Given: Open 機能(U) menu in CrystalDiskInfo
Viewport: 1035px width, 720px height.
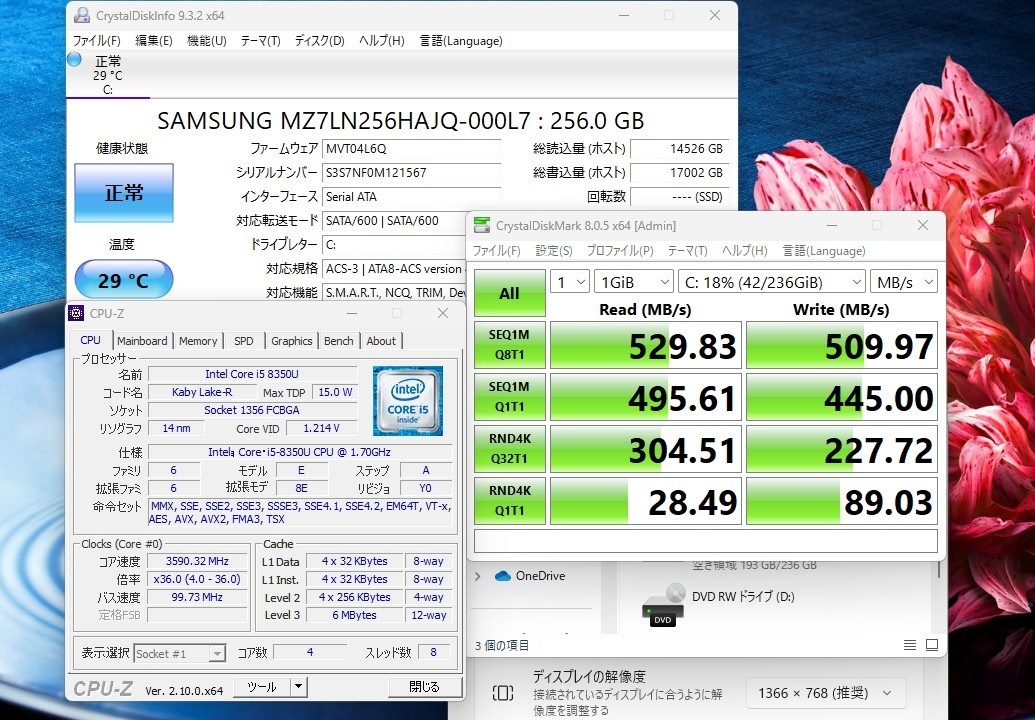Looking at the screenshot, I should 207,41.
